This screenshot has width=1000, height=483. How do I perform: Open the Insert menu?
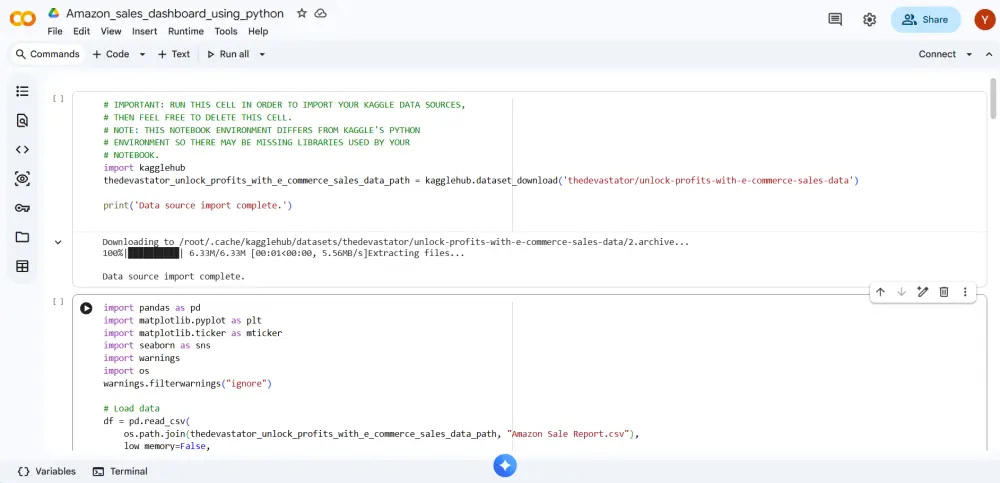pos(145,31)
